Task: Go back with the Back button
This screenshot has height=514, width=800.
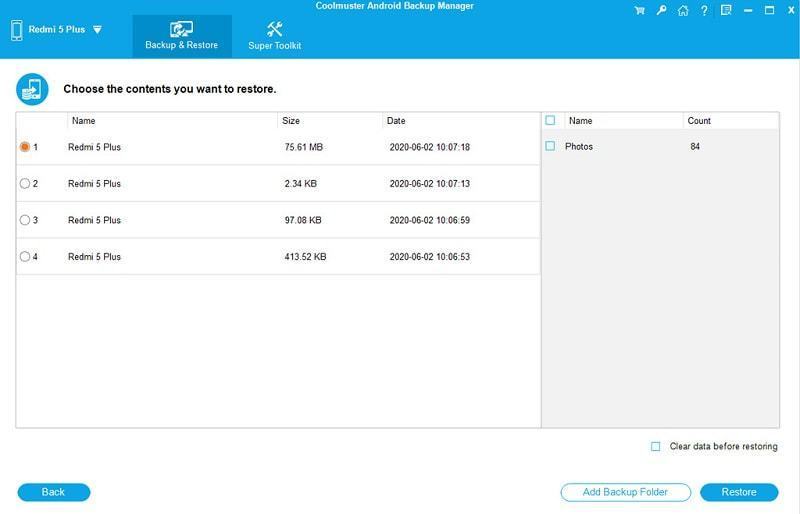Action: tap(54, 492)
